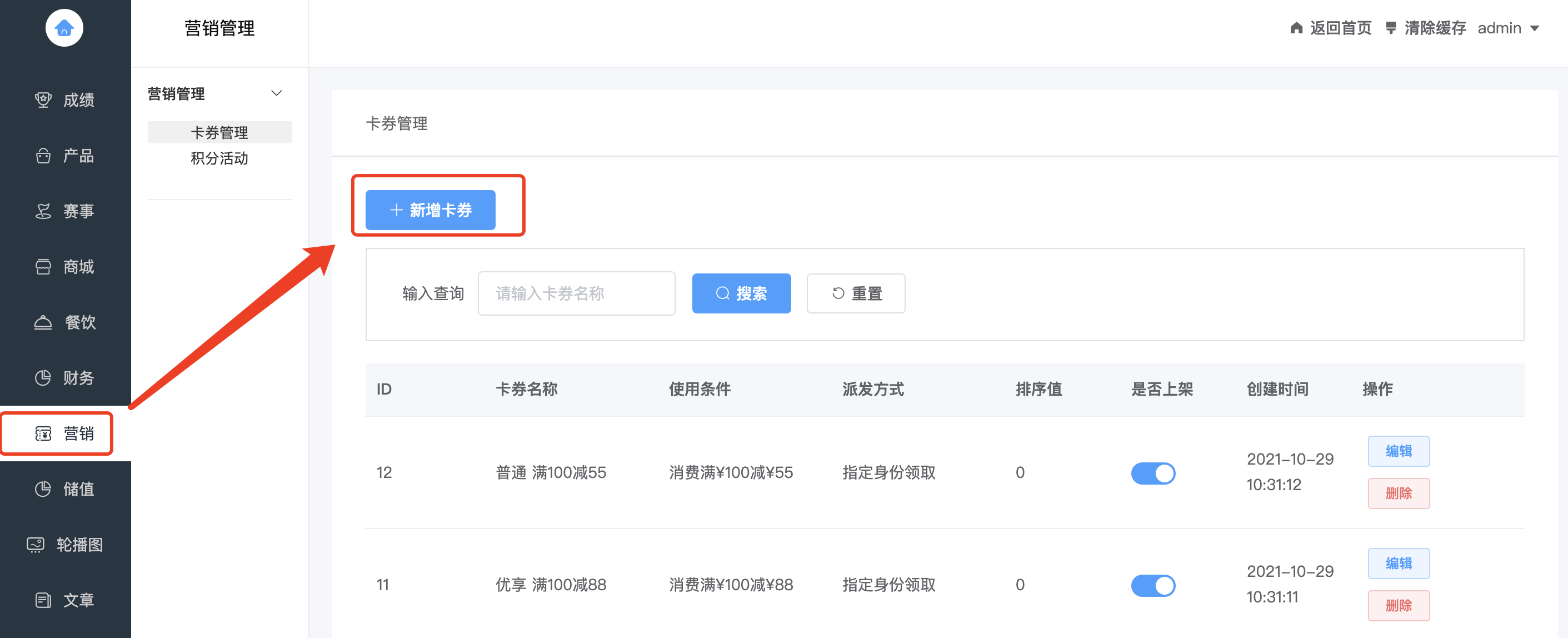Go to 商城 menu label in sidebar
The image size is (1568, 638).
[79, 267]
